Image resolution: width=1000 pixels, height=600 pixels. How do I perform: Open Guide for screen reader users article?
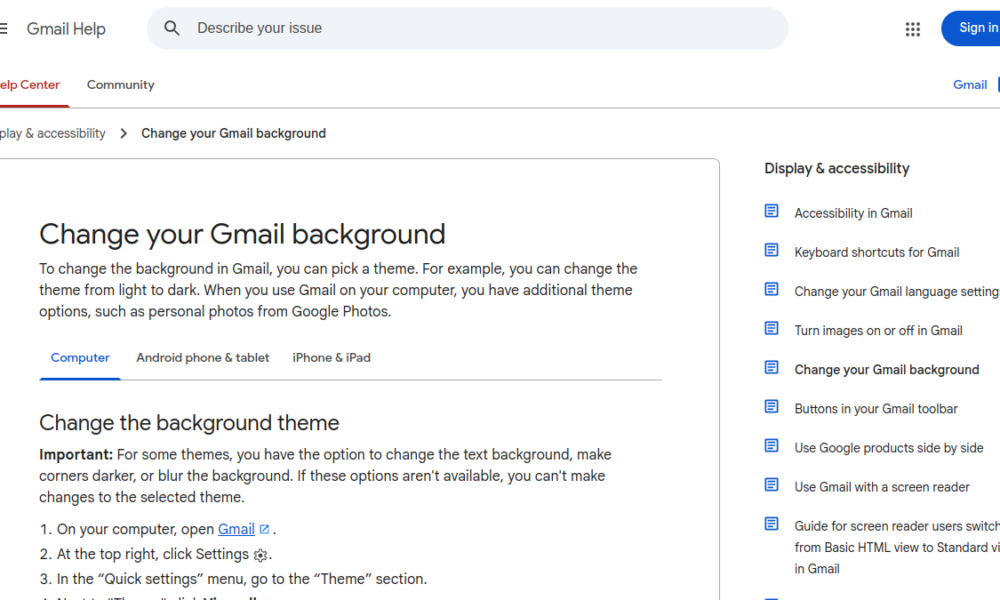(897, 547)
